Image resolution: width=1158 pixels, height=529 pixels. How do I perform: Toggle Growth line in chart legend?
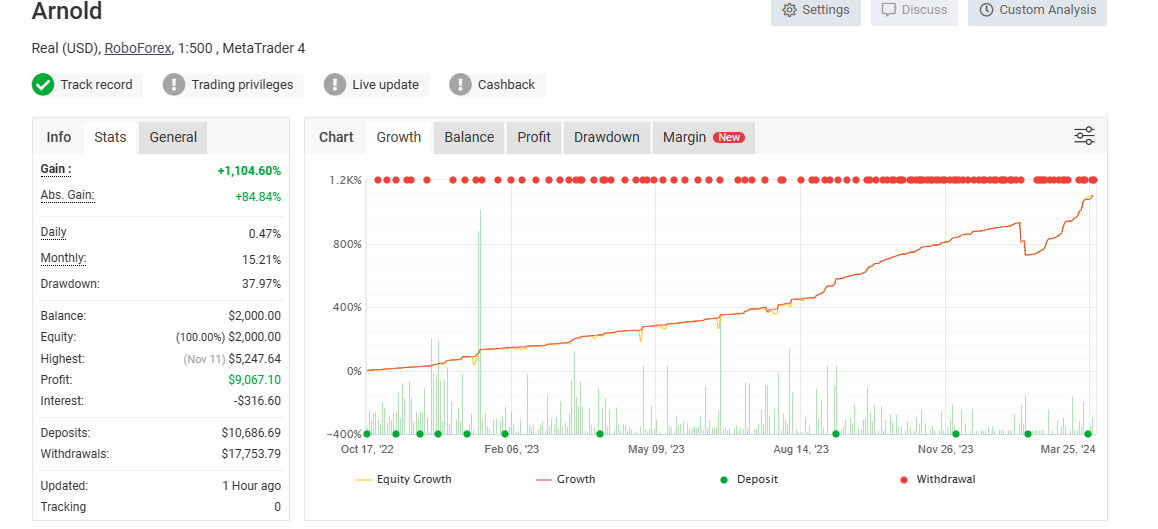pos(566,479)
